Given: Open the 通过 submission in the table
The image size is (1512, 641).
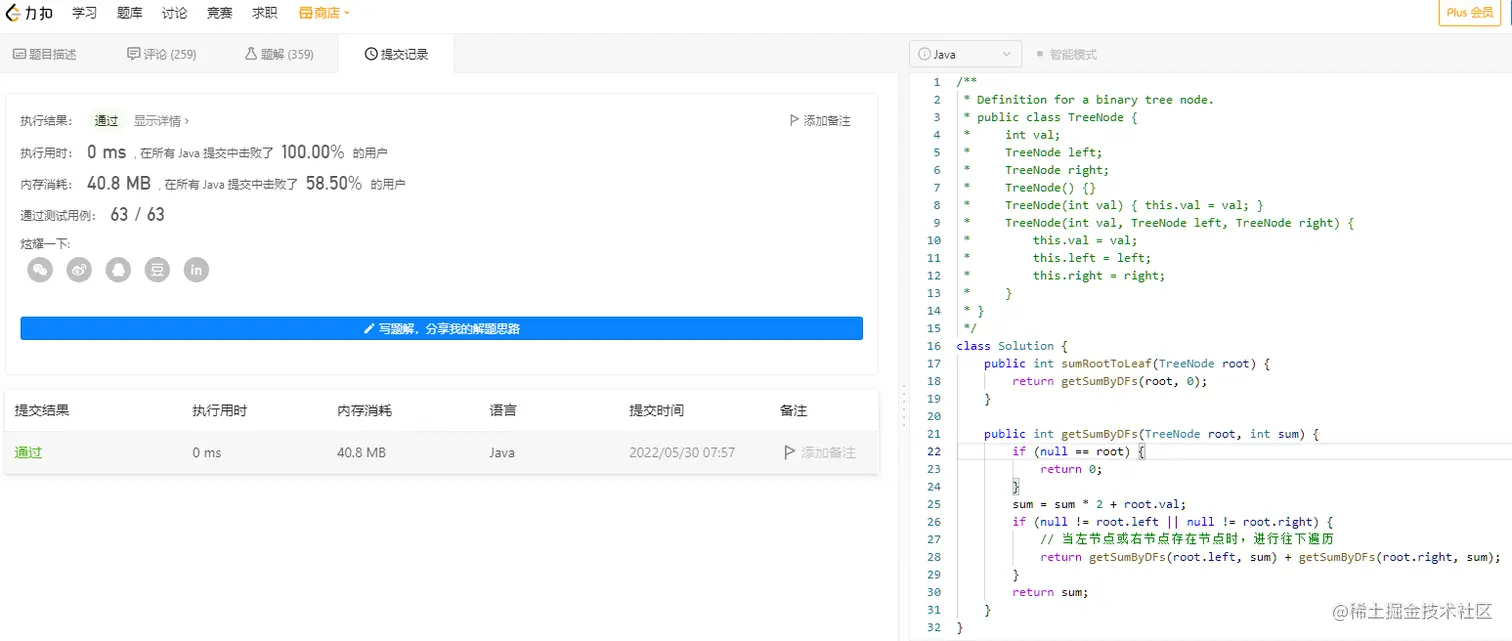Looking at the screenshot, I should coord(28,452).
